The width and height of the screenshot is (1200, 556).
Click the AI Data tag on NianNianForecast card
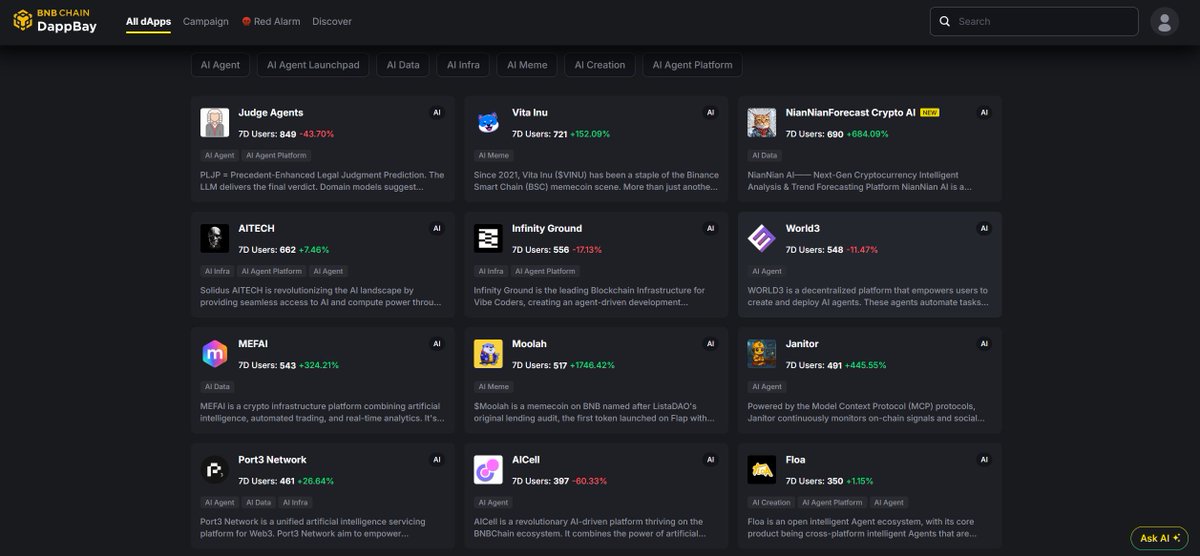click(767, 155)
